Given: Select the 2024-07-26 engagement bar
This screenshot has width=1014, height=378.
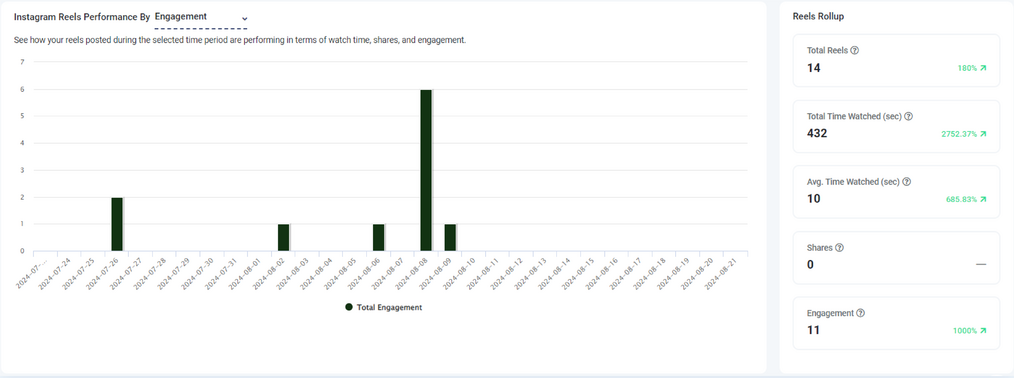Looking at the screenshot, I should (x=116, y=224).
